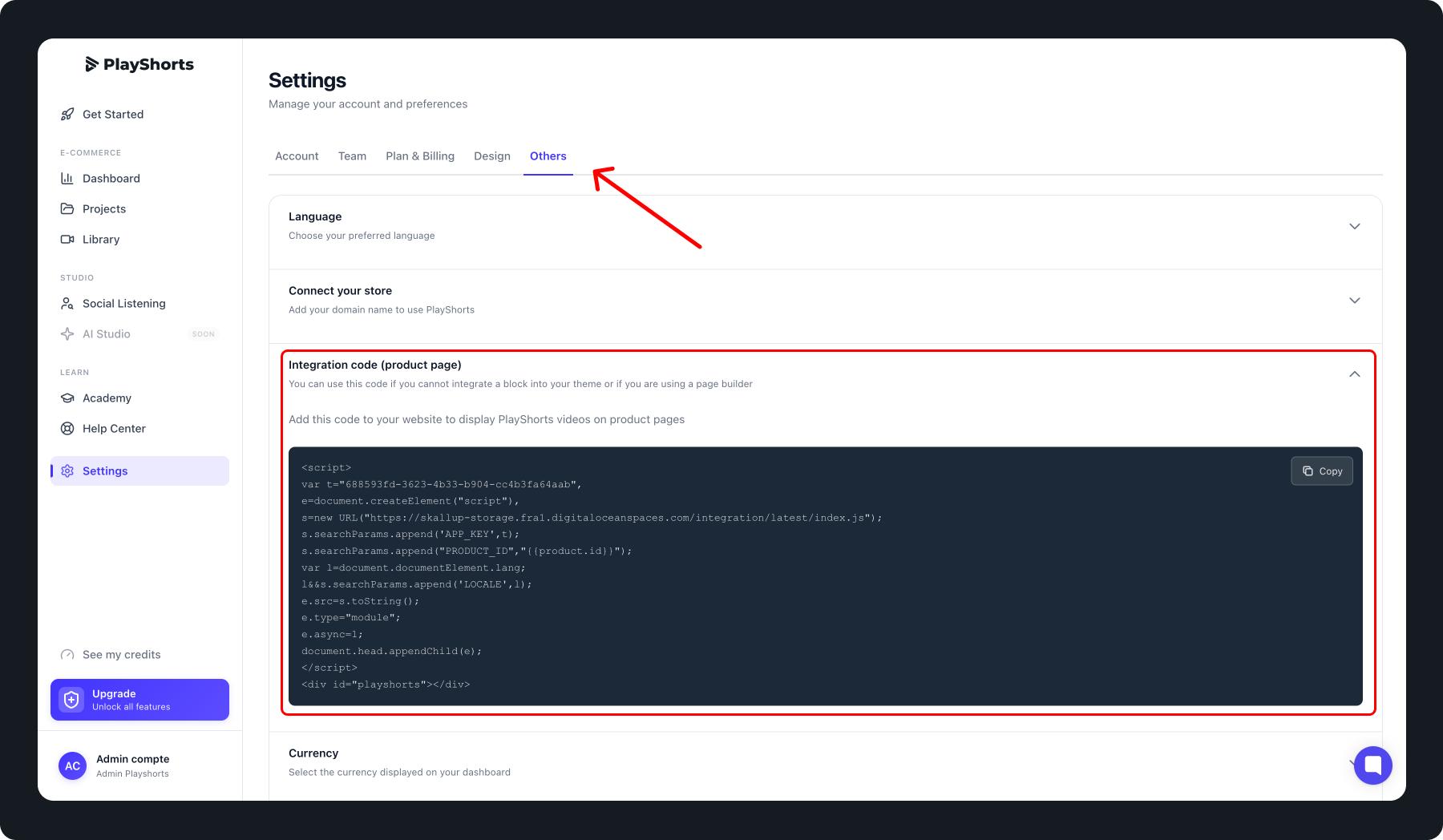Viewport: 1443px width, 840px height.
Task: Click the PRODUCT_ID code line
Action: pyautogui.click(x=467, y=551)
